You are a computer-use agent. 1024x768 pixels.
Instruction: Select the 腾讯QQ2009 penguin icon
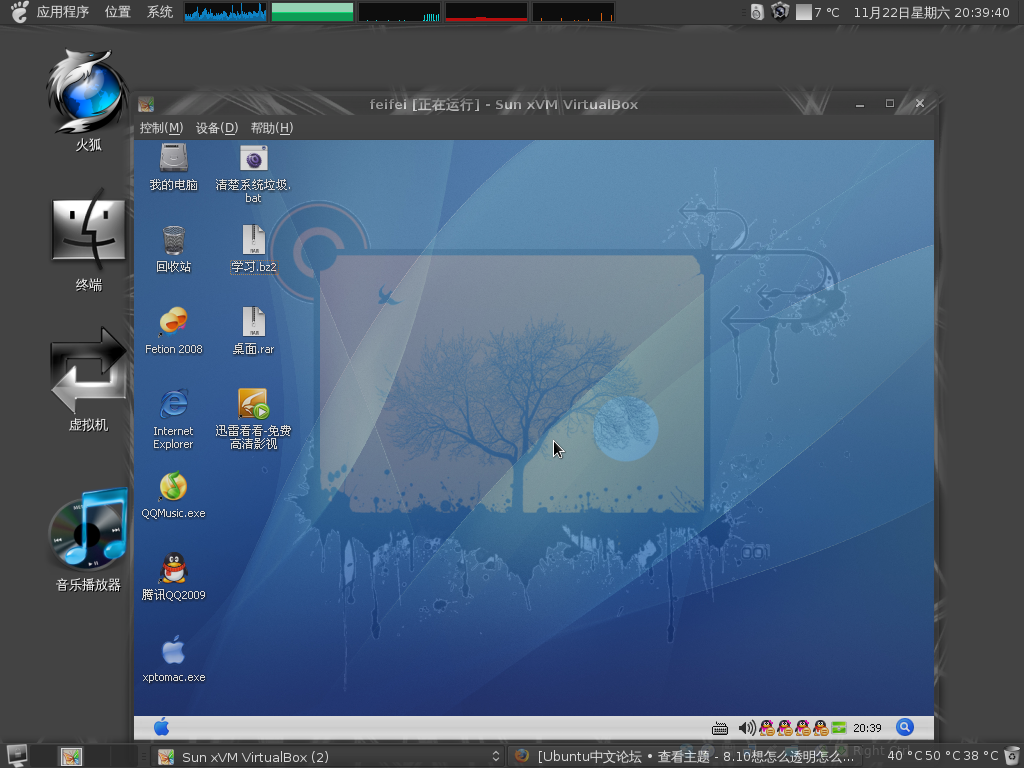(174, 568)
